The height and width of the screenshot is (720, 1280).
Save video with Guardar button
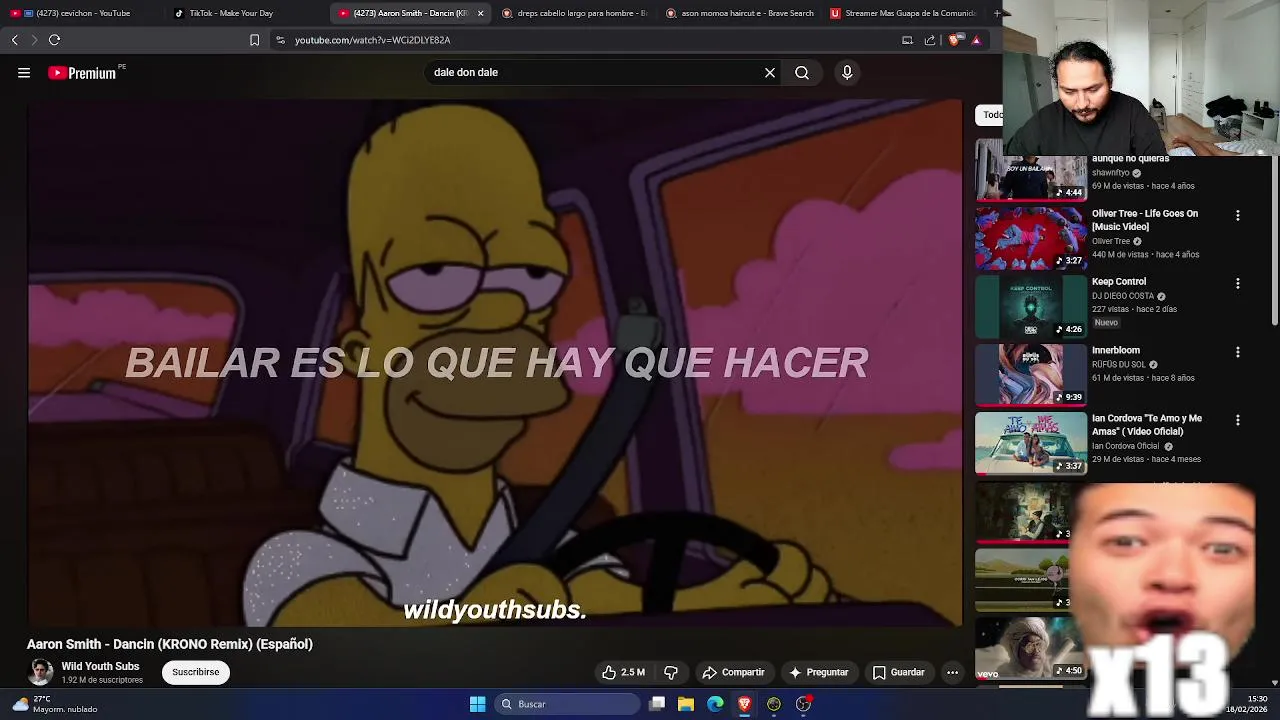click(898, 672)
